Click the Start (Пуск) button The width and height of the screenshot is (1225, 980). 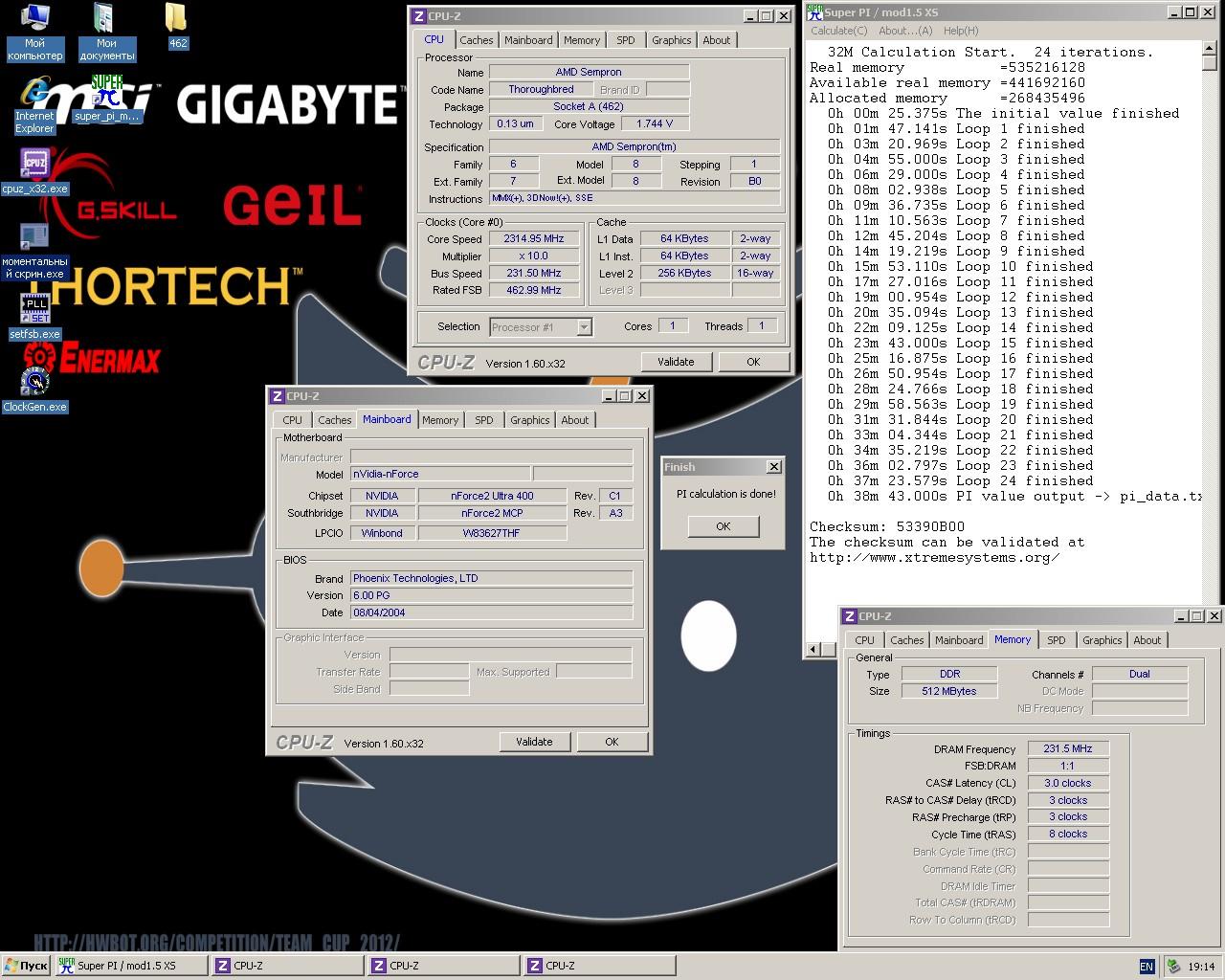[26, 966]
